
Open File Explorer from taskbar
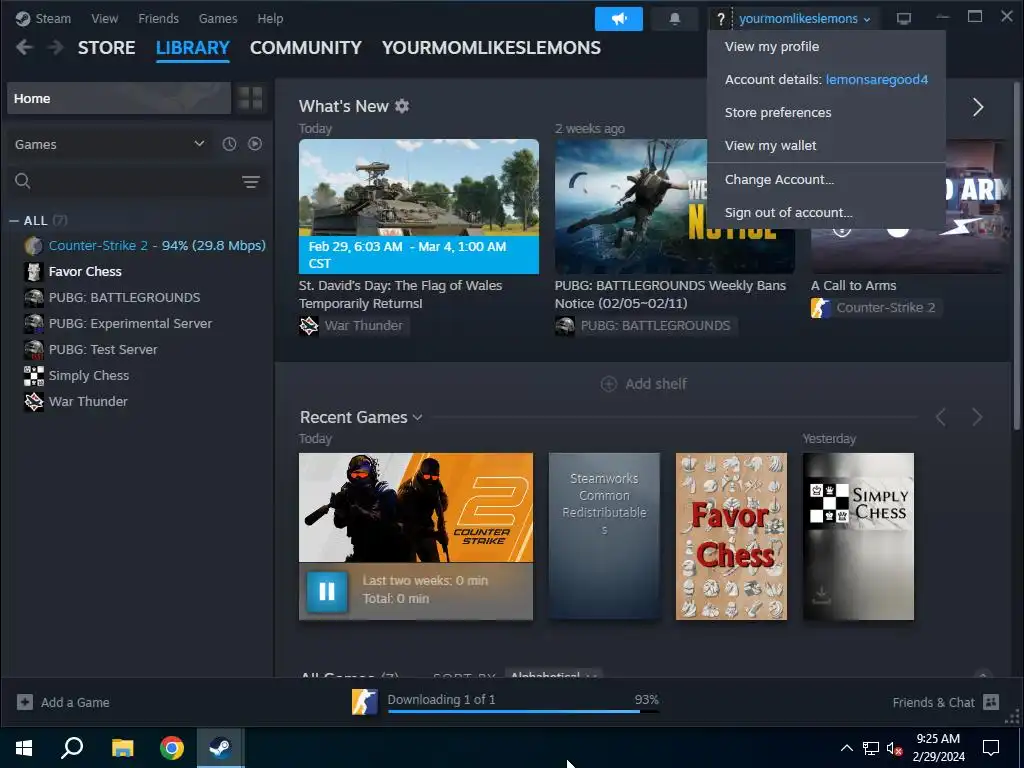(122, 748)
